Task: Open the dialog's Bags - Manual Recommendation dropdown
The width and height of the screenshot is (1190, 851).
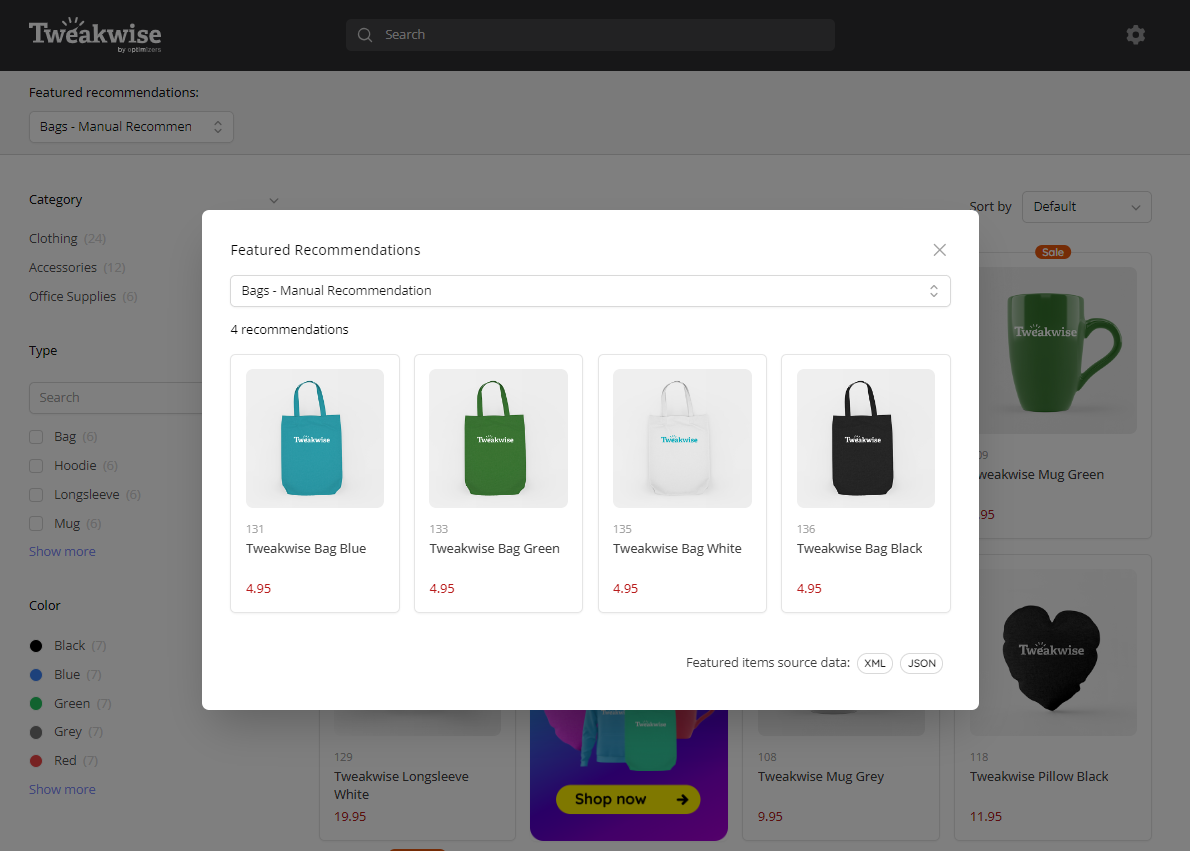Action: [x=590, y=291]
